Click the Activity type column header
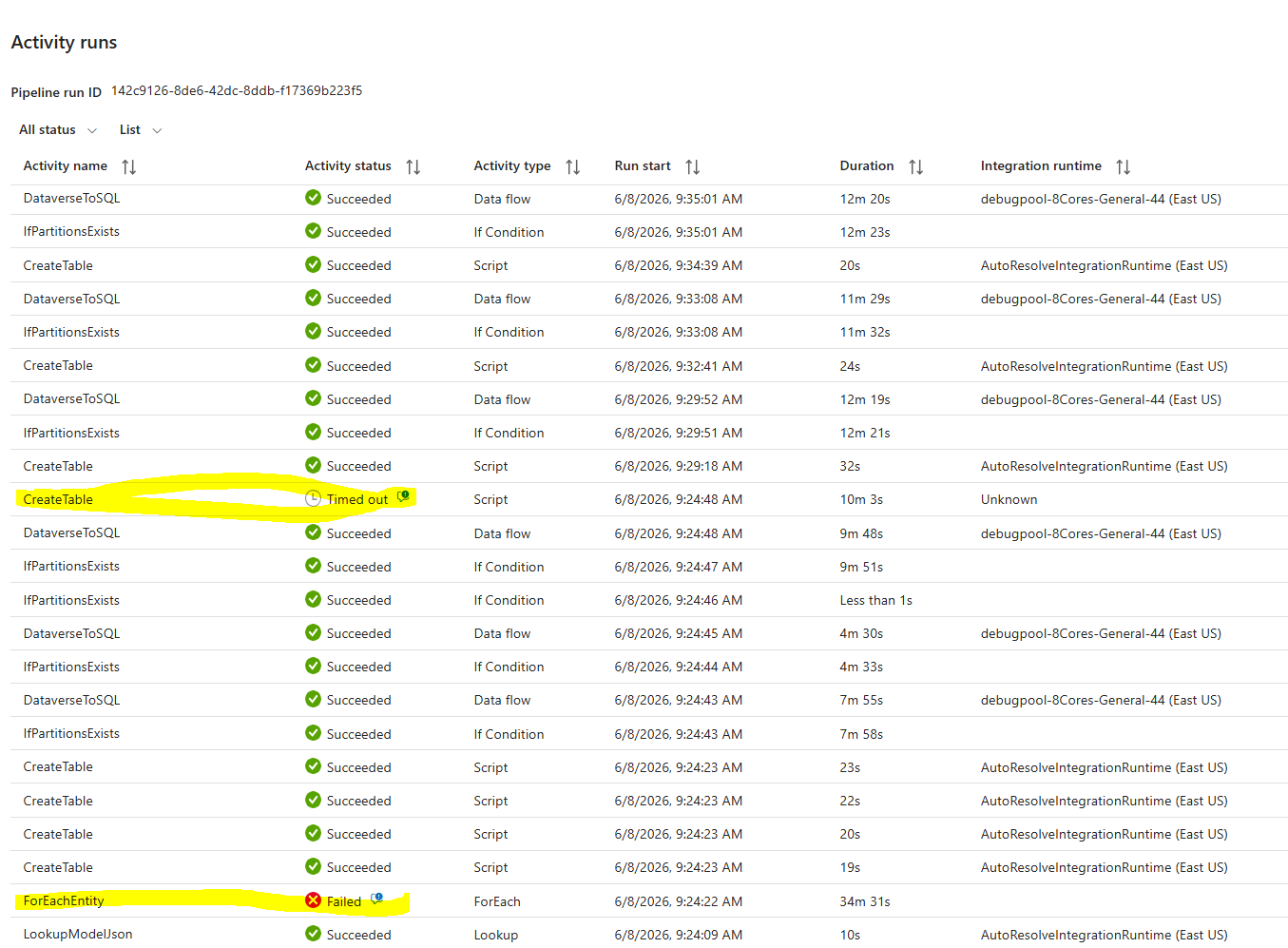This screenshot has height=948, width=1288. [512, 165]
